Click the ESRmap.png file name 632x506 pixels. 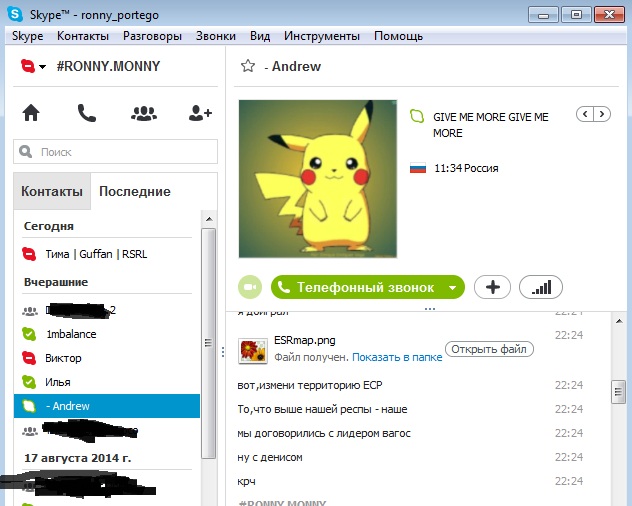pyautogui.click(x=305, y=340)
